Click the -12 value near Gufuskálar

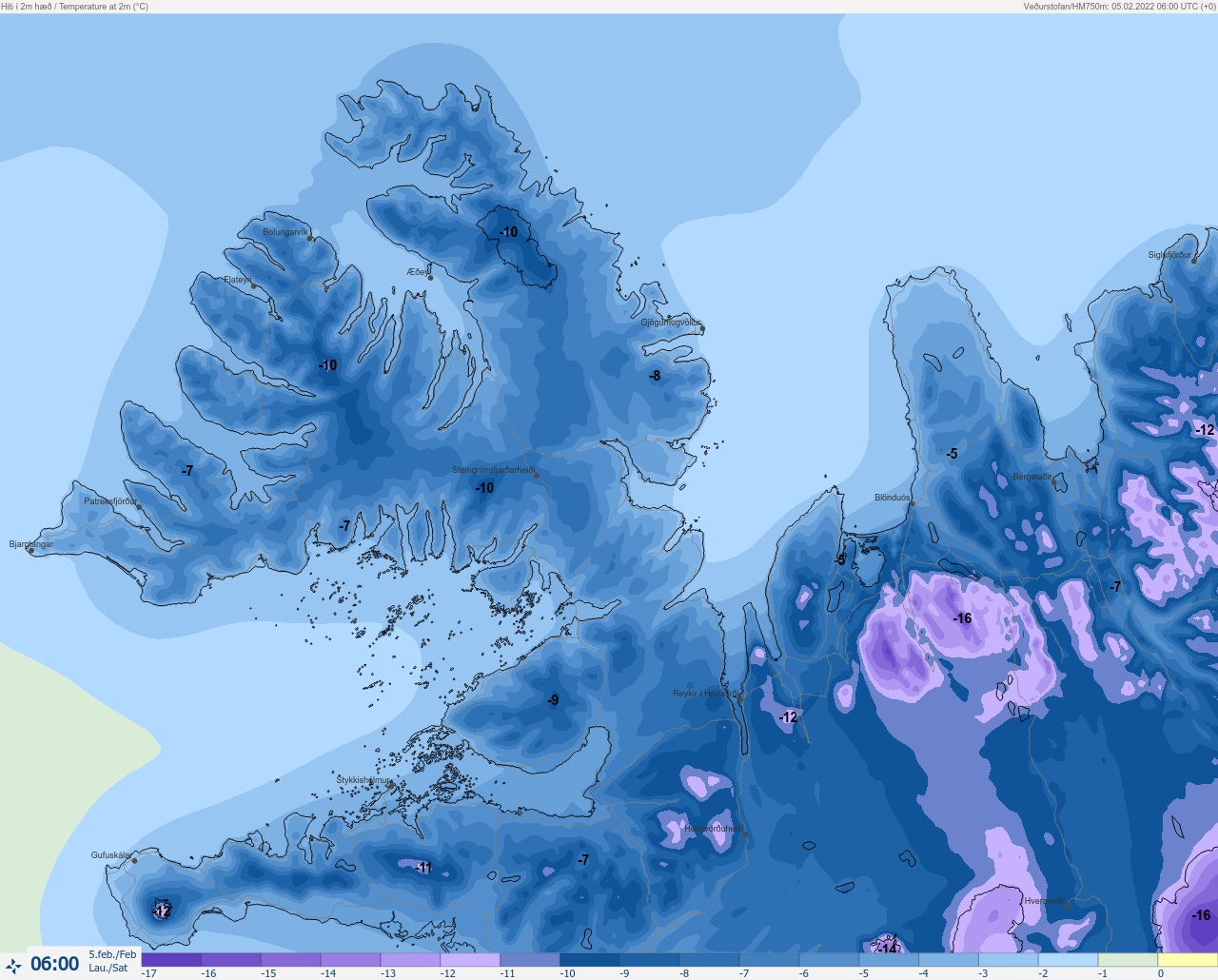coord(162,911)
